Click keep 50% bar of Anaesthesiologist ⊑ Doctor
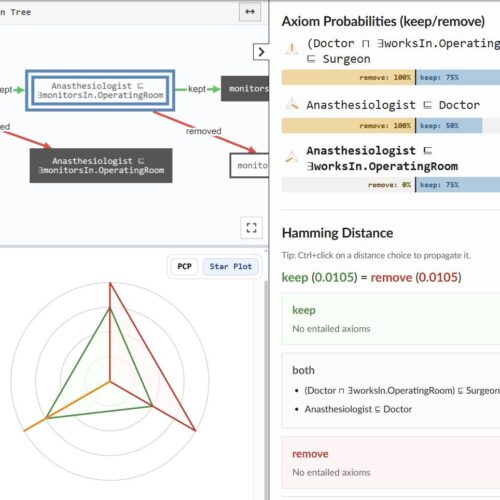This screenshot has height=500, width=500. click(x=449, y=126)
